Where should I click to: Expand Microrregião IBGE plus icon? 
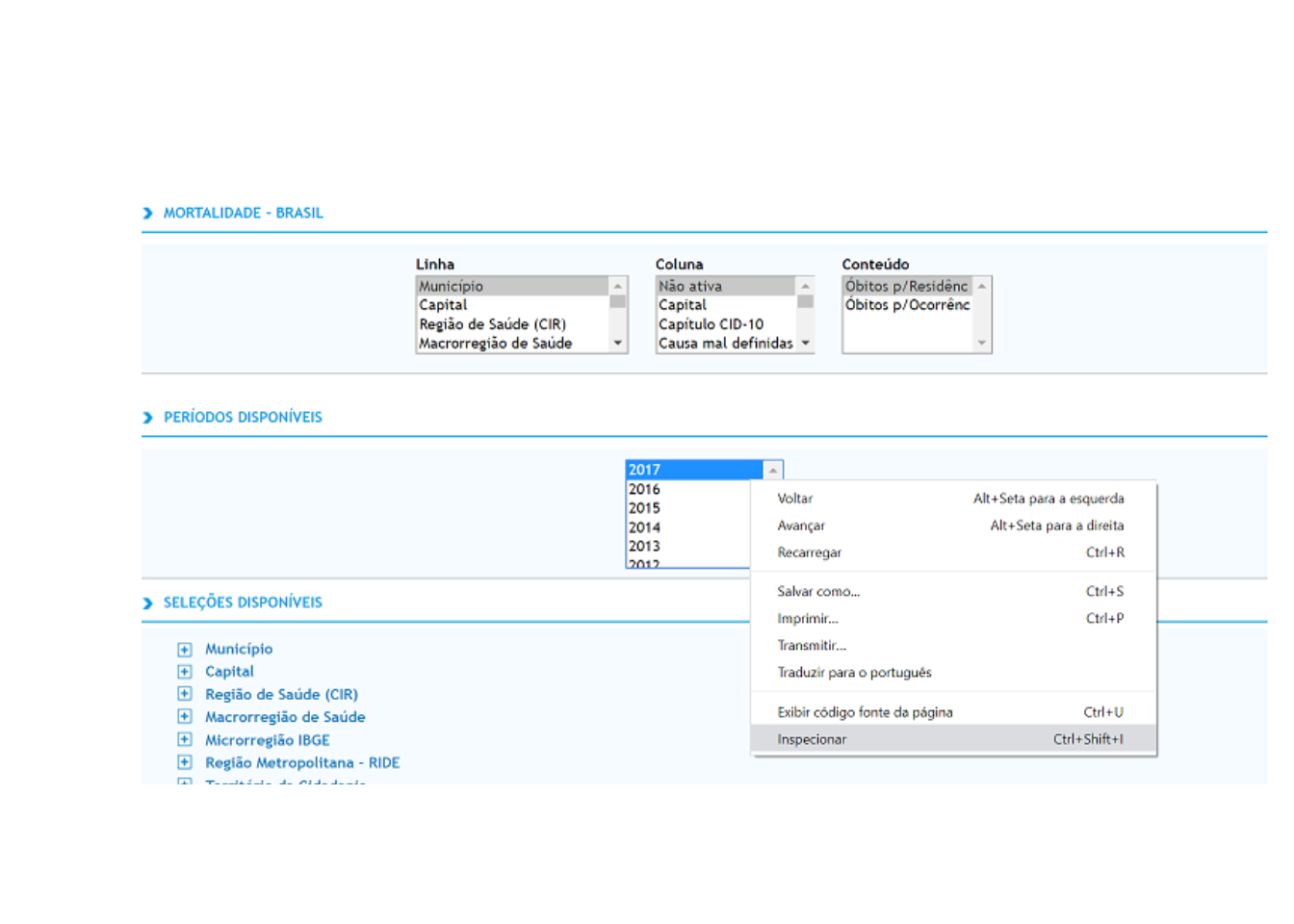[184, 740]
